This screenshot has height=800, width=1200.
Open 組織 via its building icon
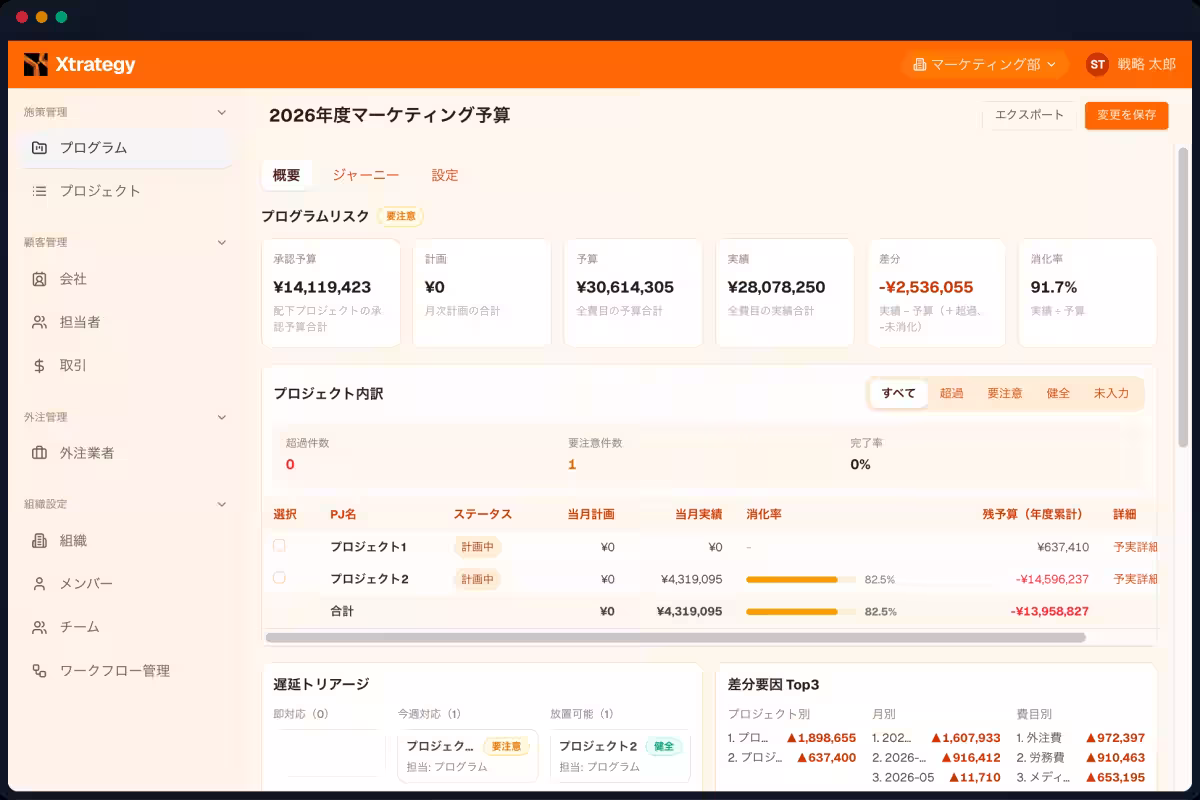click(x=39, y=541)
